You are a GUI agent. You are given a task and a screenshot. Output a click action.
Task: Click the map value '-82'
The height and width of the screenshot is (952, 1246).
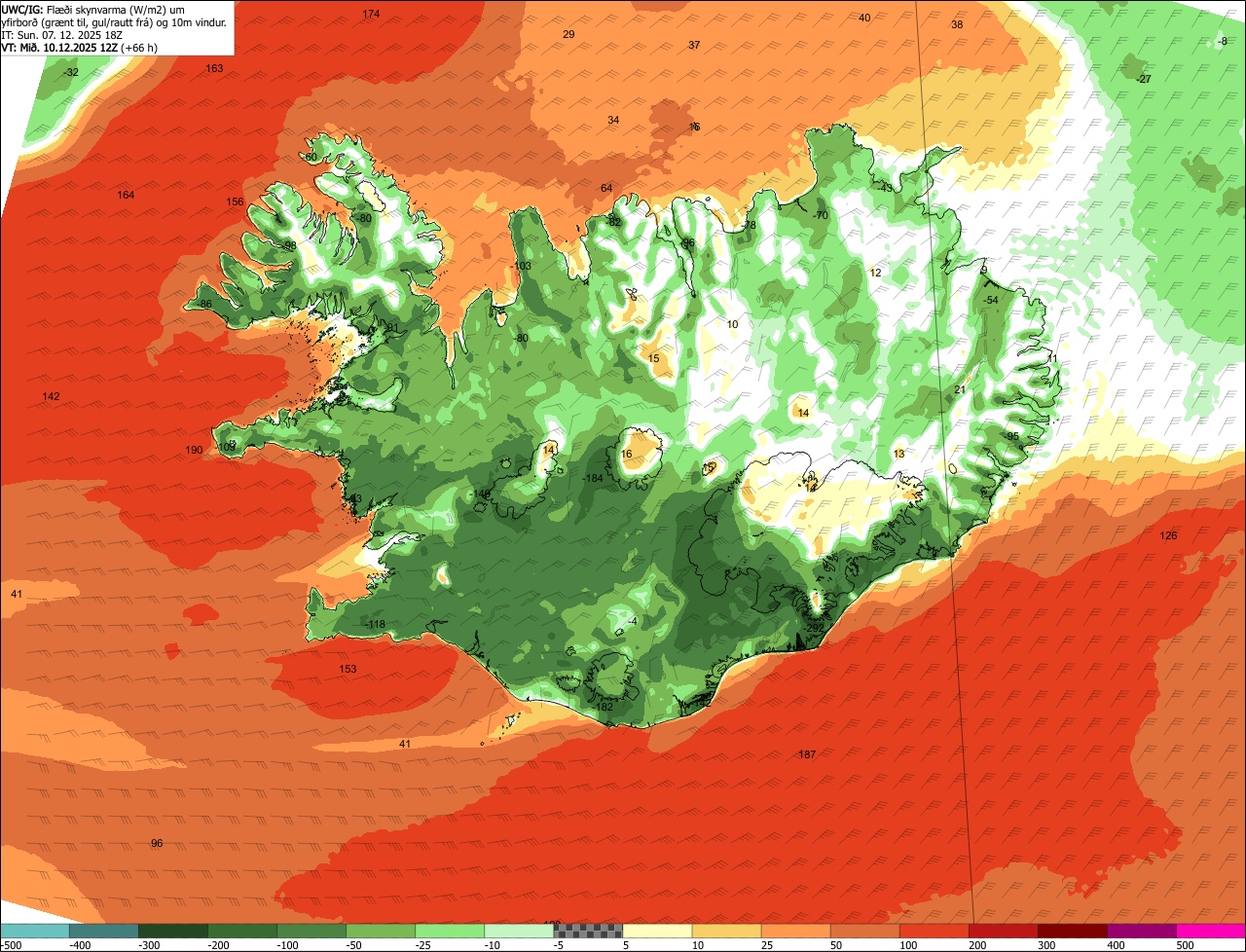tap(612, 222)
